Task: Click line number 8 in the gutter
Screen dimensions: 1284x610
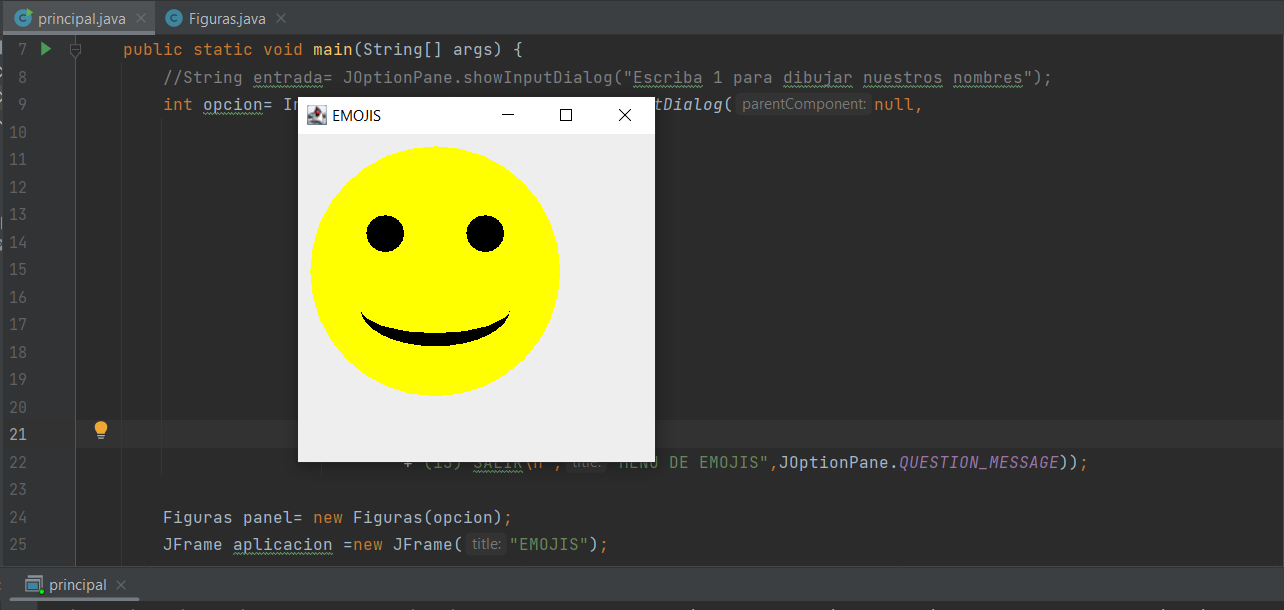Action: (x=22, y=77)
